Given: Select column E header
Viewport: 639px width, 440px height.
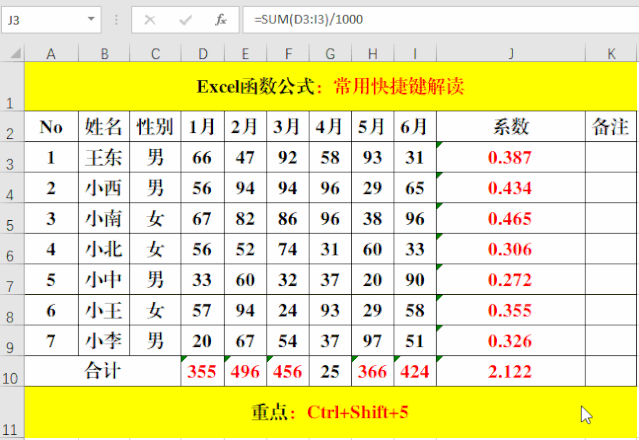Looking at the screenshot, I should coord(245,53).
